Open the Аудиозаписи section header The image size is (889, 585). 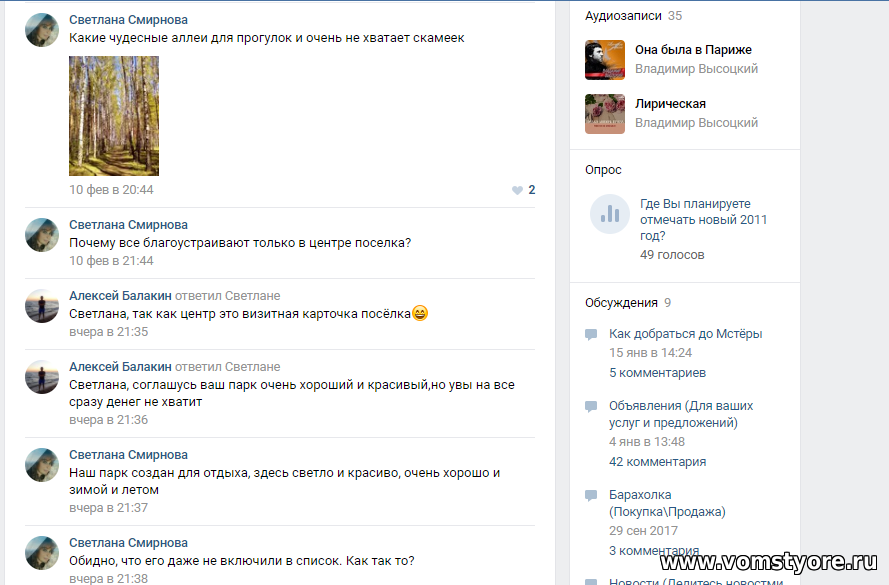(x=623, y=16)
